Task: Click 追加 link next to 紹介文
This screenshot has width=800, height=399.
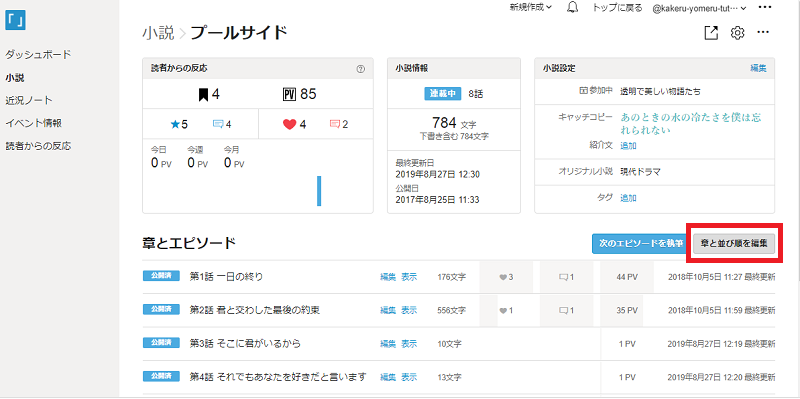Action: [x=628, y=145]
